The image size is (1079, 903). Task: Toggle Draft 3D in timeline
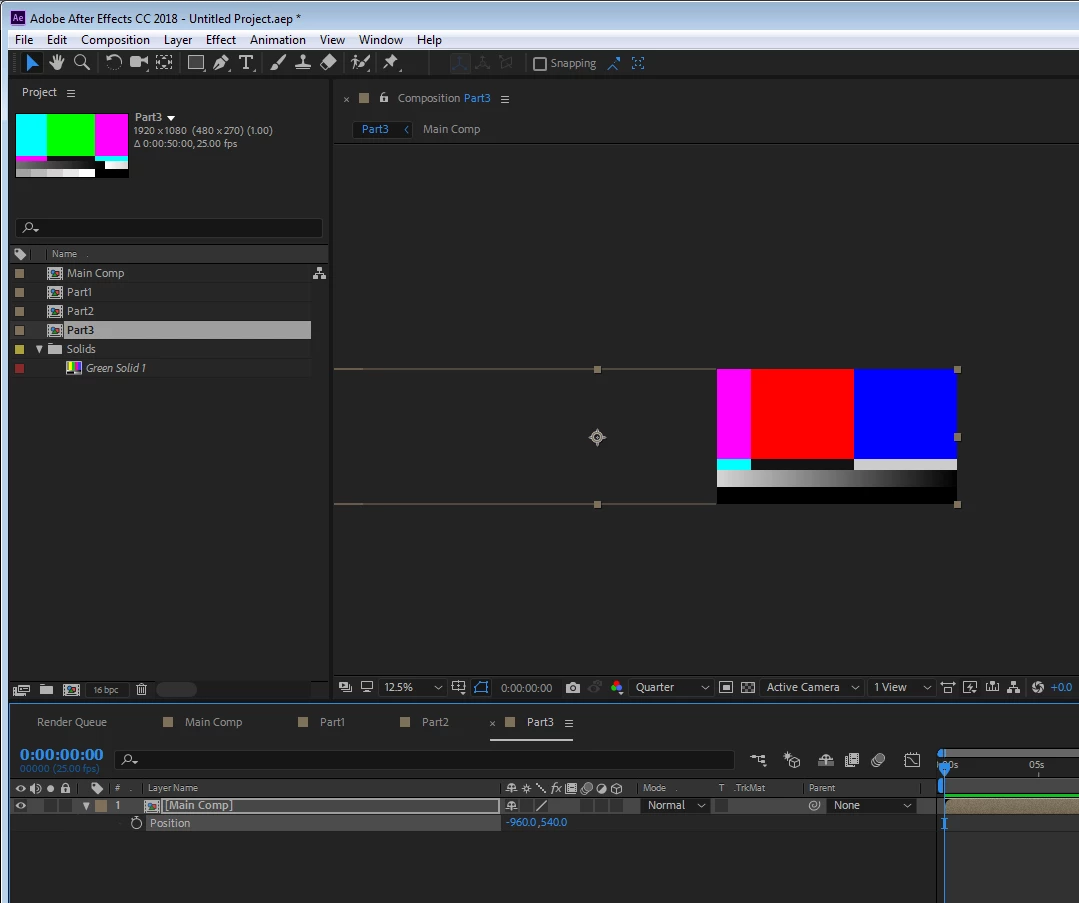pos(792,761)
